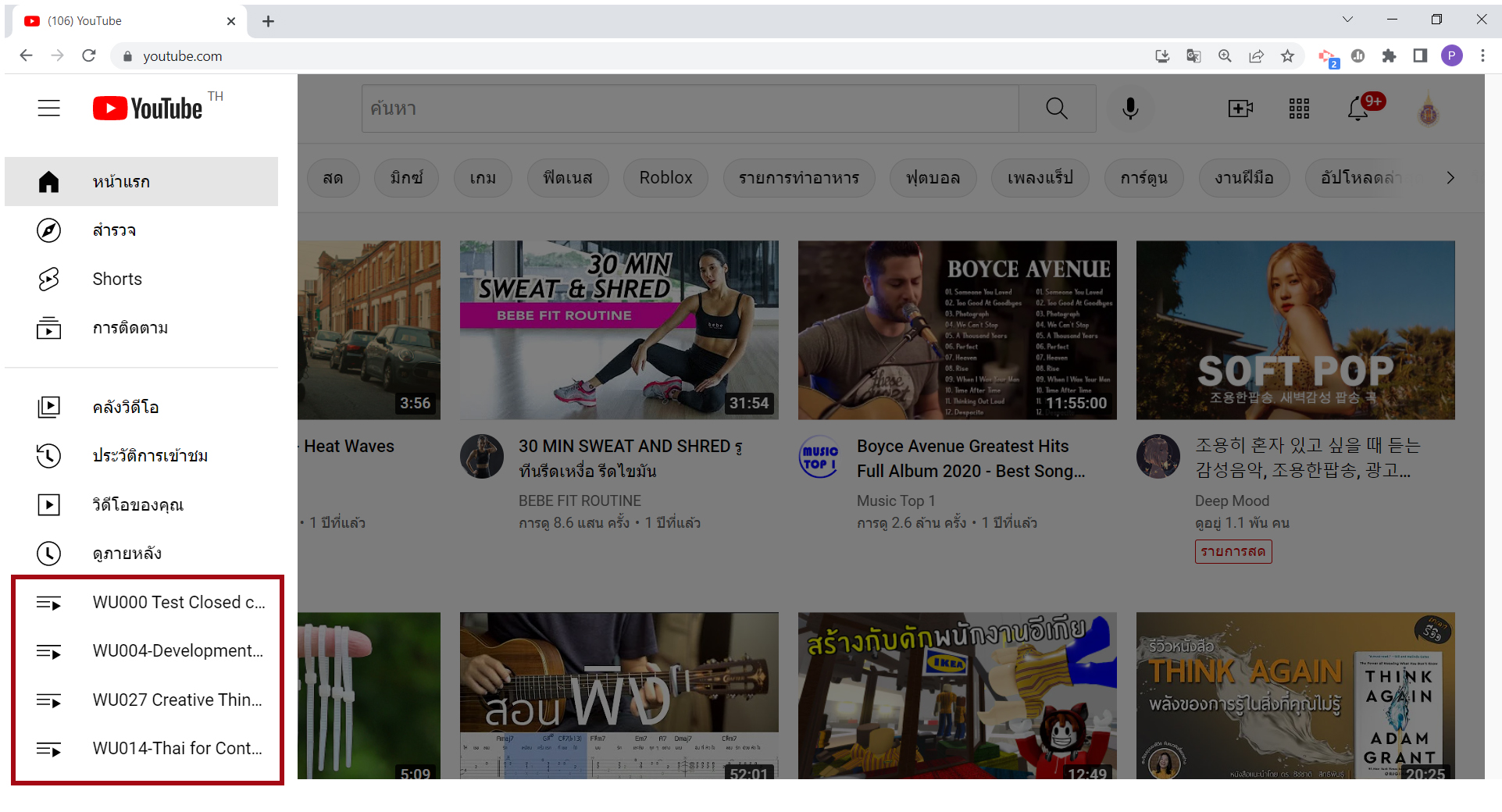The image size is (1502, 812).
Task: Select the Roblox filter chip
Action: point(665,178)
